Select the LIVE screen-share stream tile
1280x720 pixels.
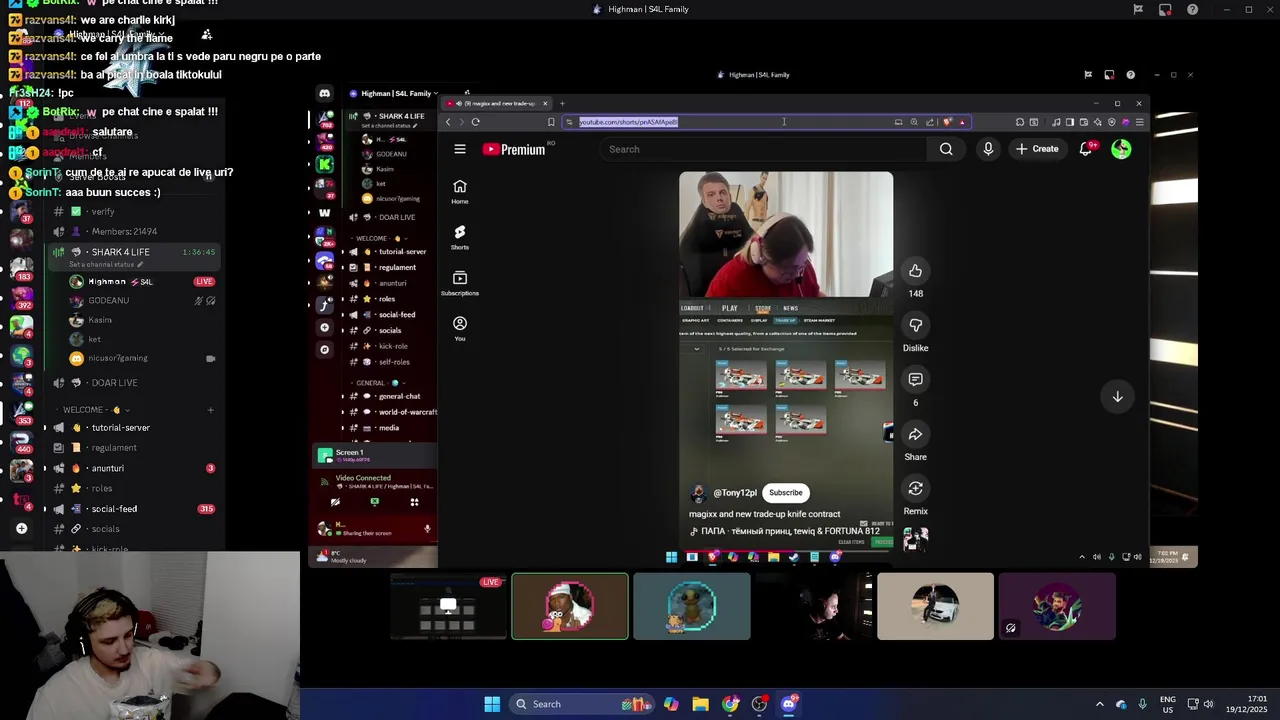(448, 606)
